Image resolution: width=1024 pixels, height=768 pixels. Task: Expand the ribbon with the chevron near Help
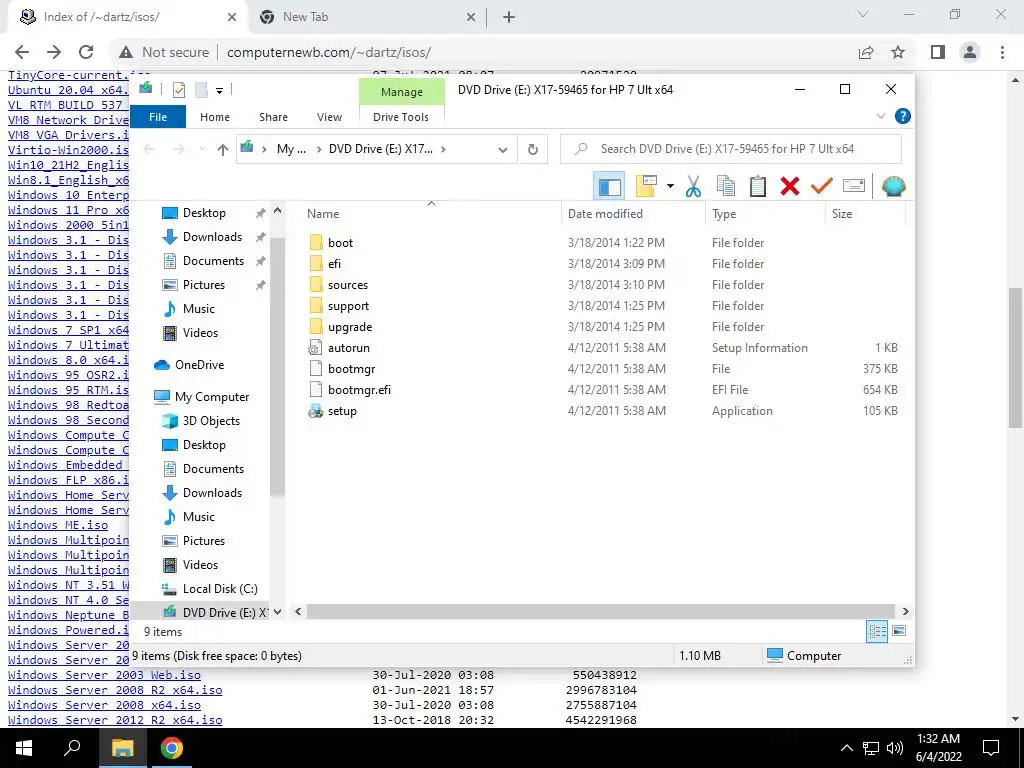pyautogui.click(x=880, y=116)
